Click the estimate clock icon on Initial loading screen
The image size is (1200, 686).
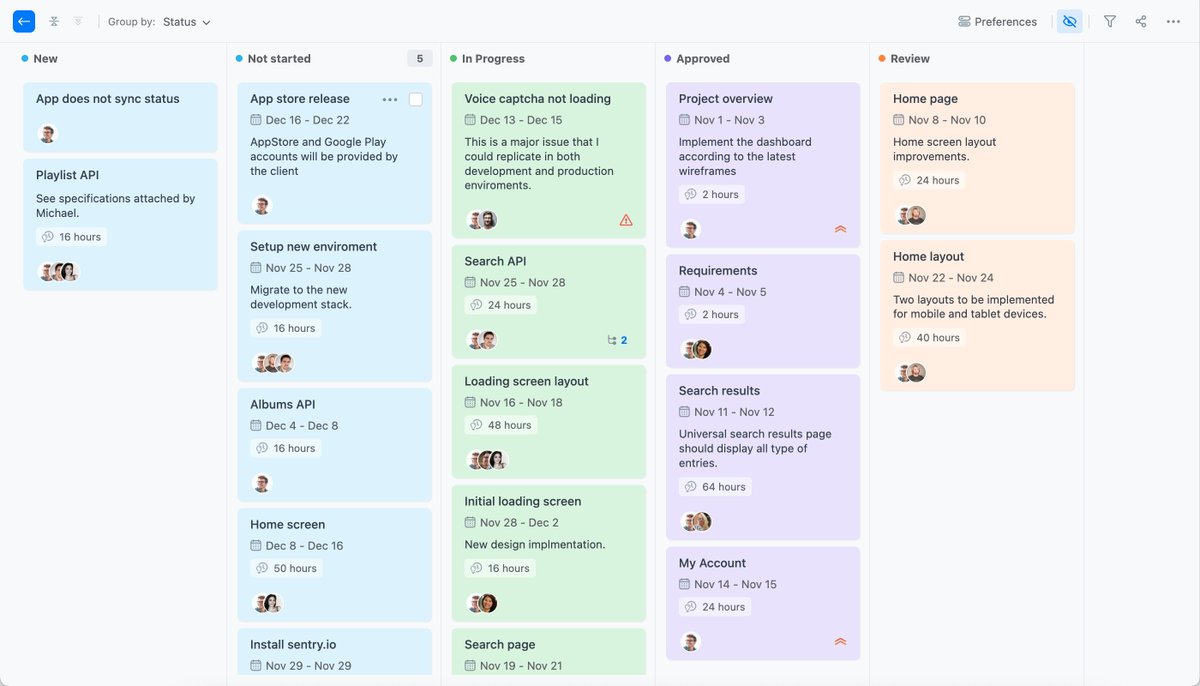(477, 569)
